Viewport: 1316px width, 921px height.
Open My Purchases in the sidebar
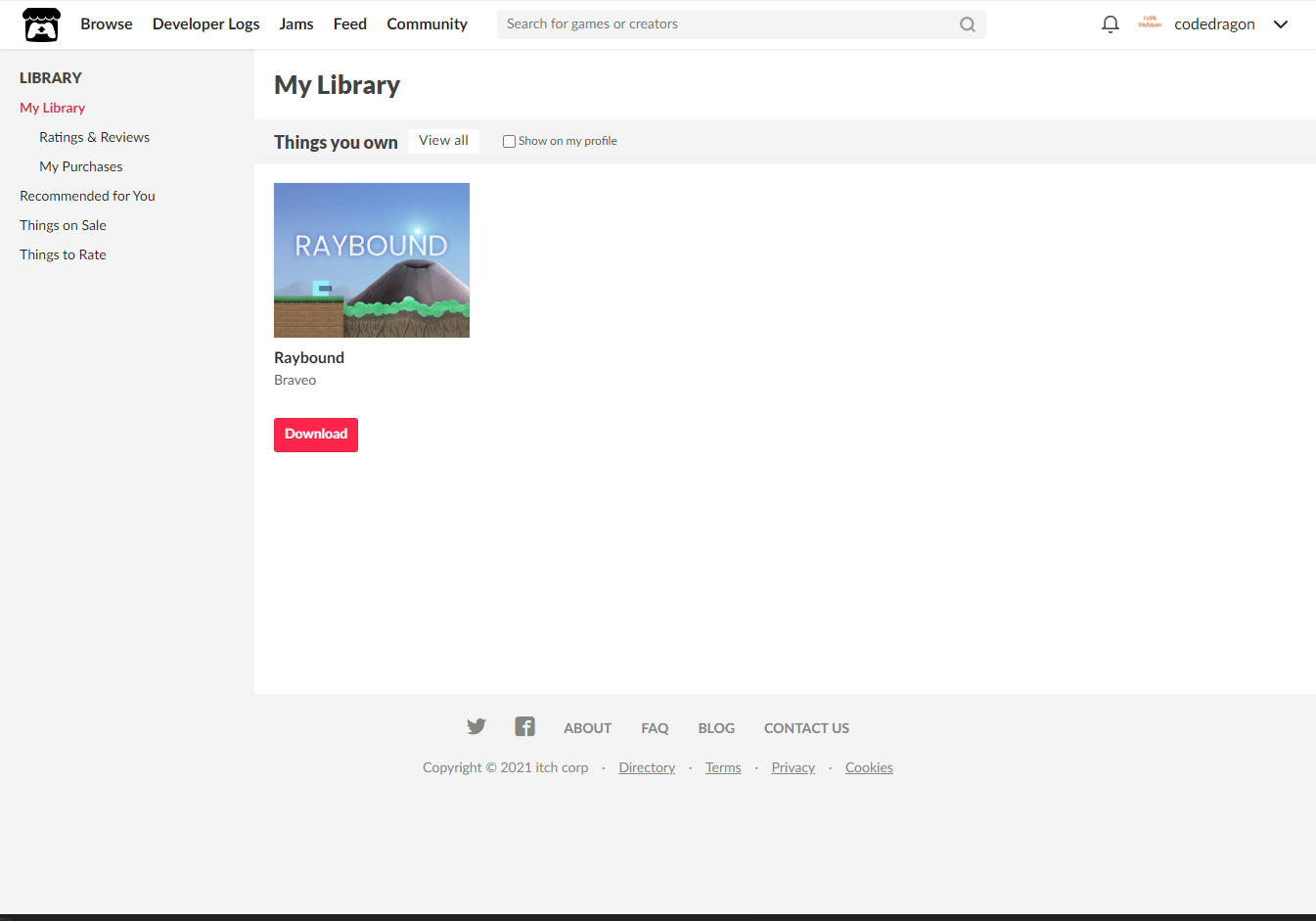(x=81, y=166)
